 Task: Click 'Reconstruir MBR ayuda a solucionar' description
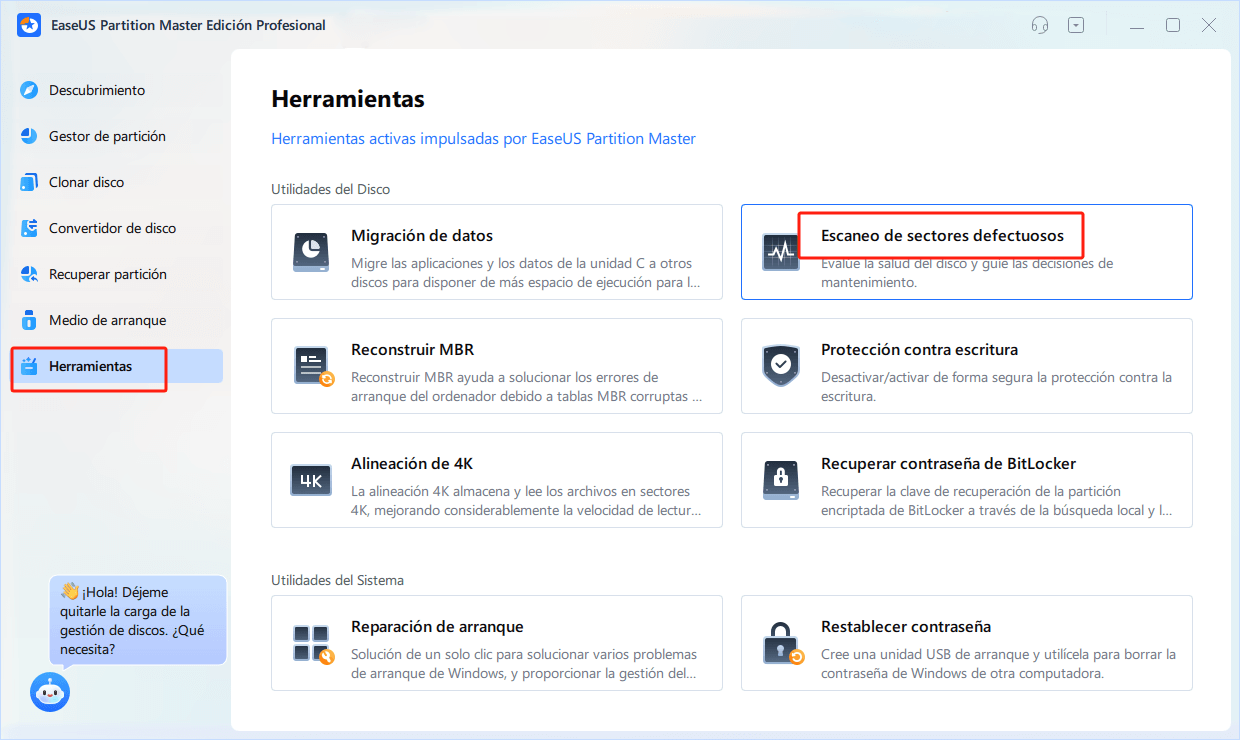pos(526,387)
